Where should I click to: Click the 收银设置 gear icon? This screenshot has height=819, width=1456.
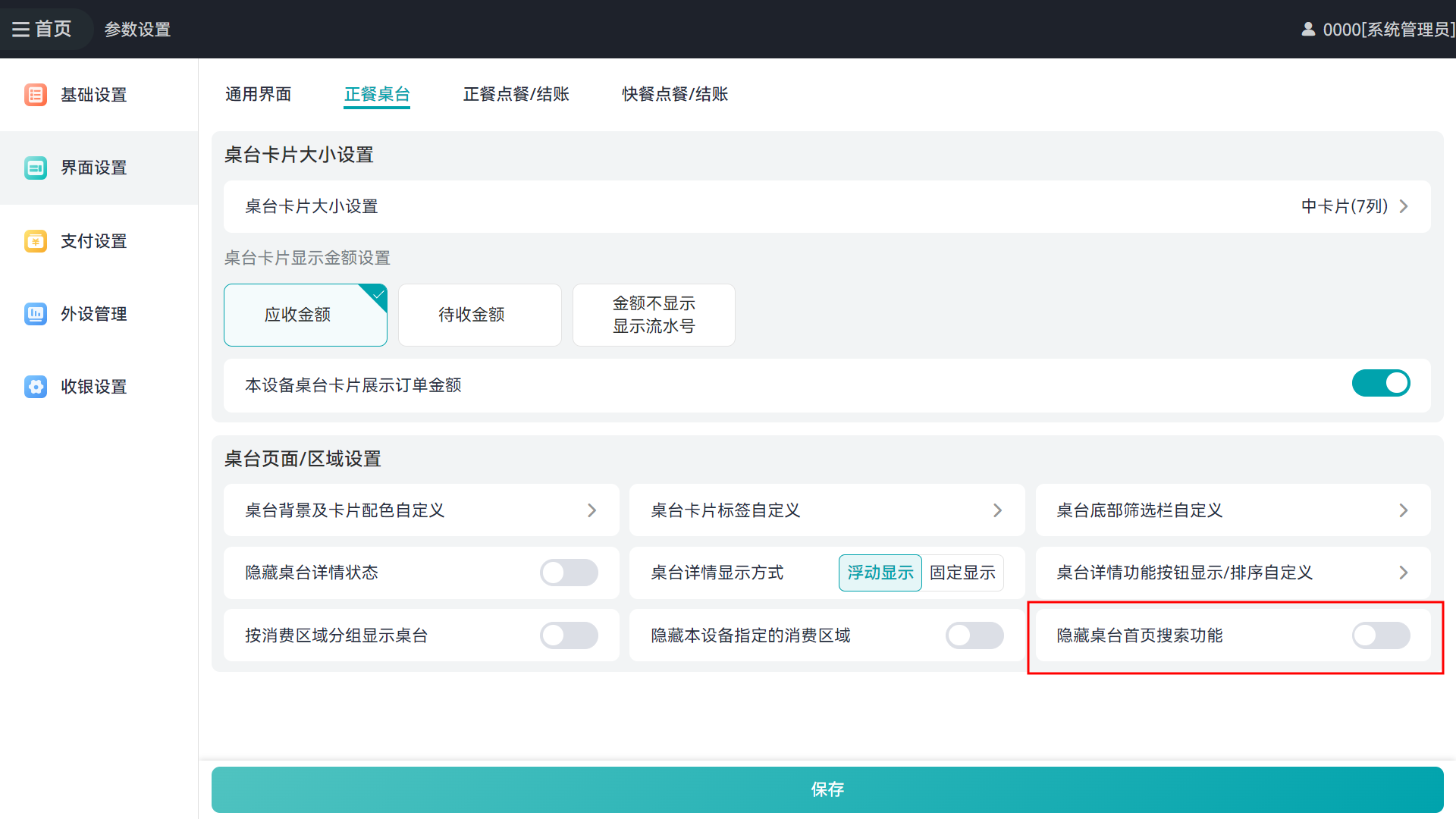pos(36,387)
